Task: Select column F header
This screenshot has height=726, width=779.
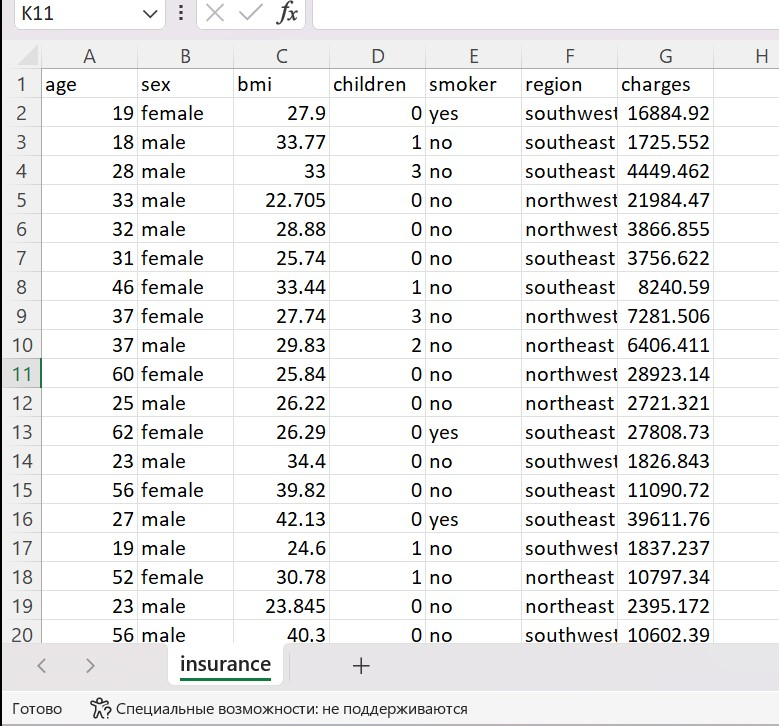Action: (x=569, y=56)
